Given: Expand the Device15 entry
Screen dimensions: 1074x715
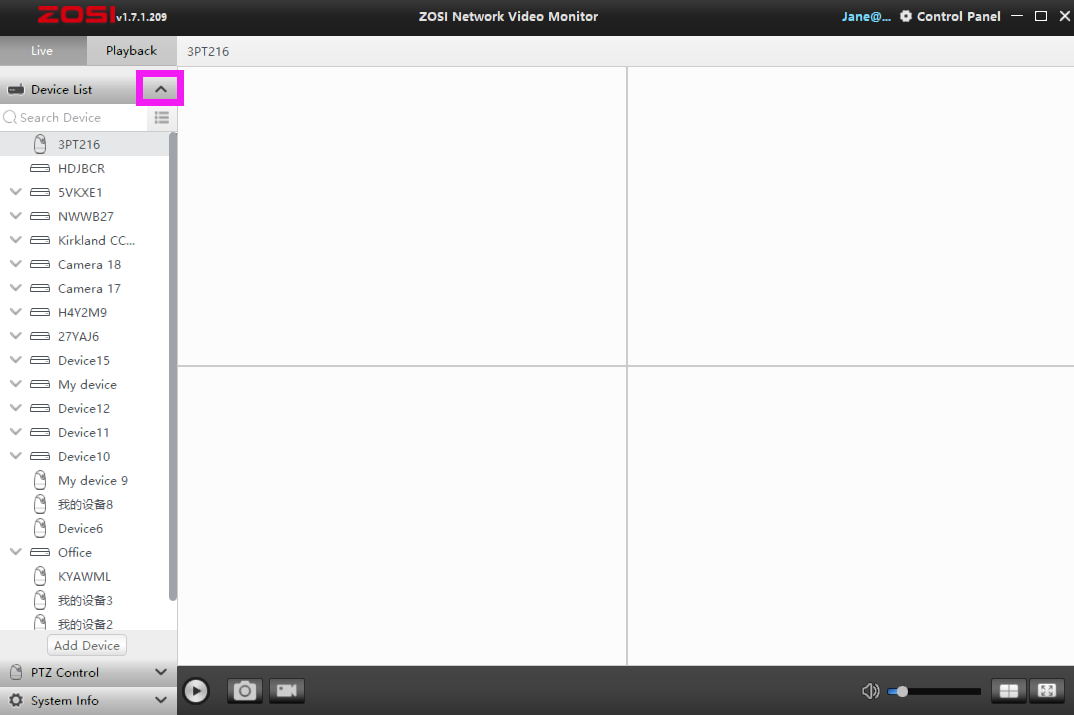Looking at the screenshot, I should tap(16, 360).
